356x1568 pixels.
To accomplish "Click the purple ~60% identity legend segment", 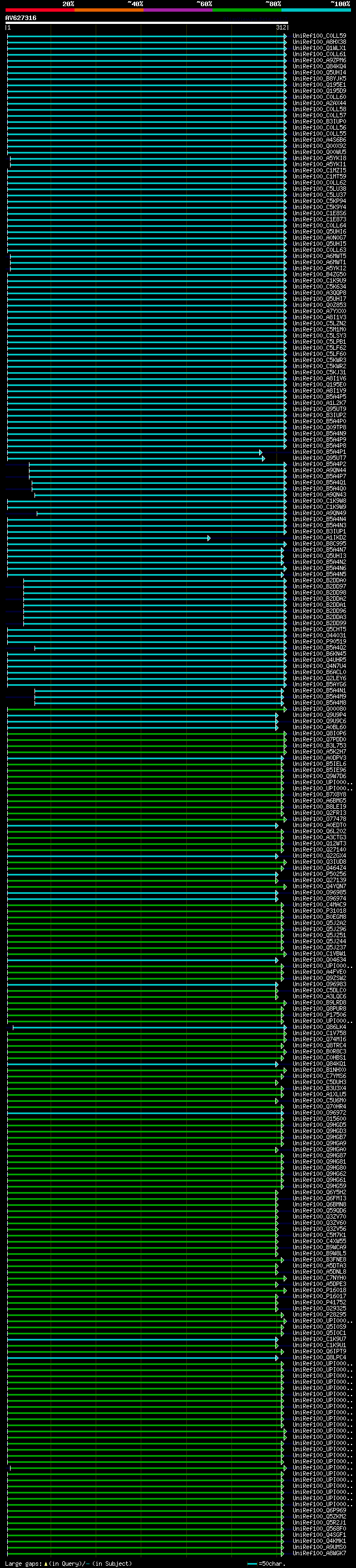I will pyautogui.click(x=179, y=10).
